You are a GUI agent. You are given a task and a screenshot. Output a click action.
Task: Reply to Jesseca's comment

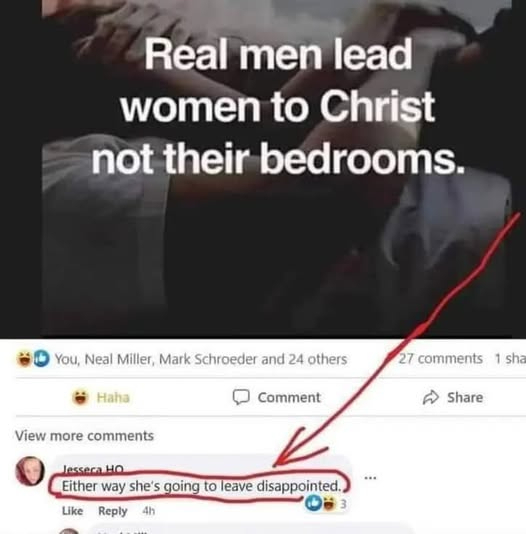point(113,511)
